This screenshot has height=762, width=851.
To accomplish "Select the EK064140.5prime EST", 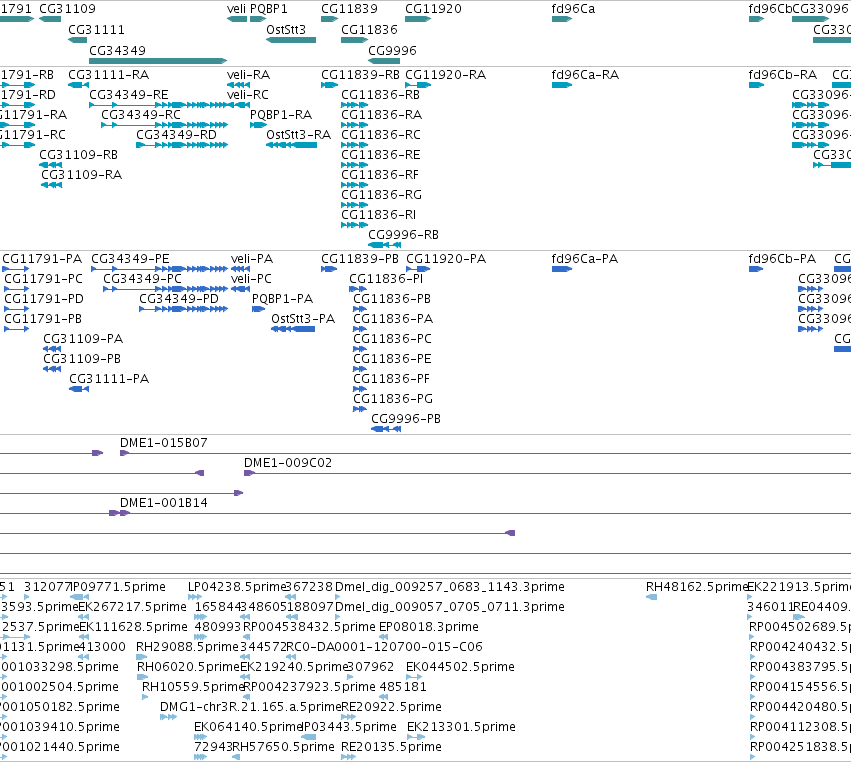I will pyautogui.click(x=248, y=727).
